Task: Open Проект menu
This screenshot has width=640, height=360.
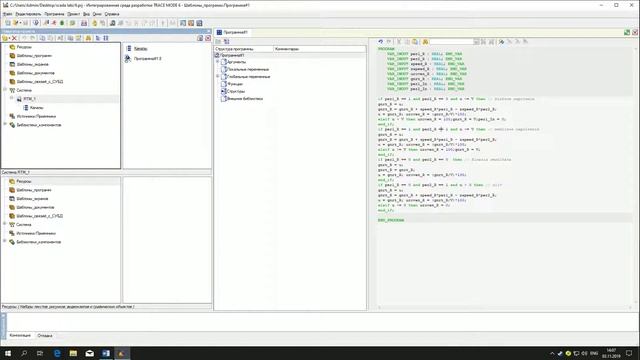Action: point(73,14)
